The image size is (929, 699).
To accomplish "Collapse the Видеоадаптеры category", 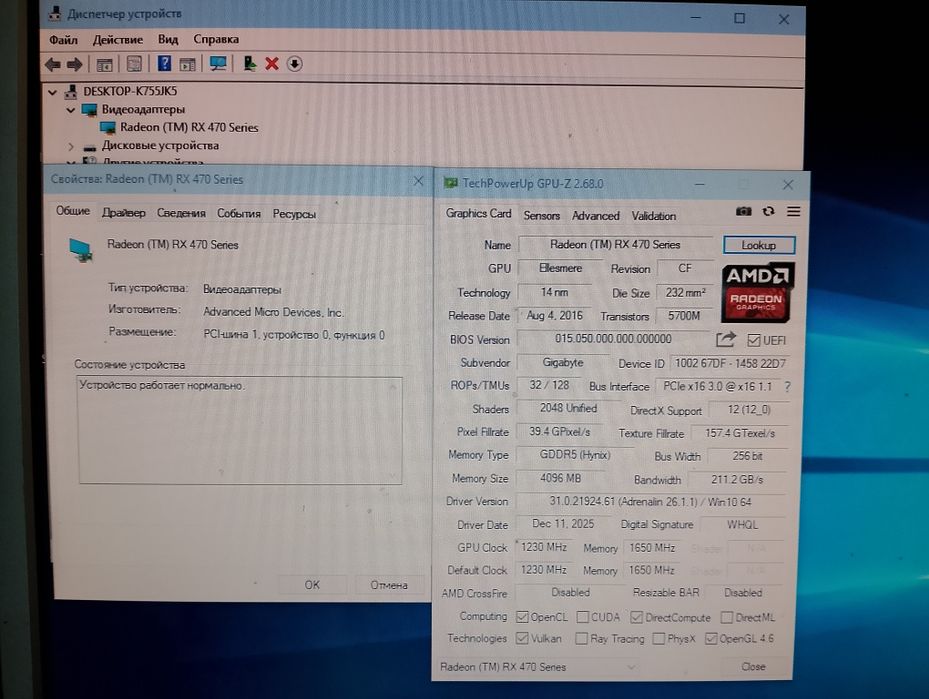I will tap(71, 110).
